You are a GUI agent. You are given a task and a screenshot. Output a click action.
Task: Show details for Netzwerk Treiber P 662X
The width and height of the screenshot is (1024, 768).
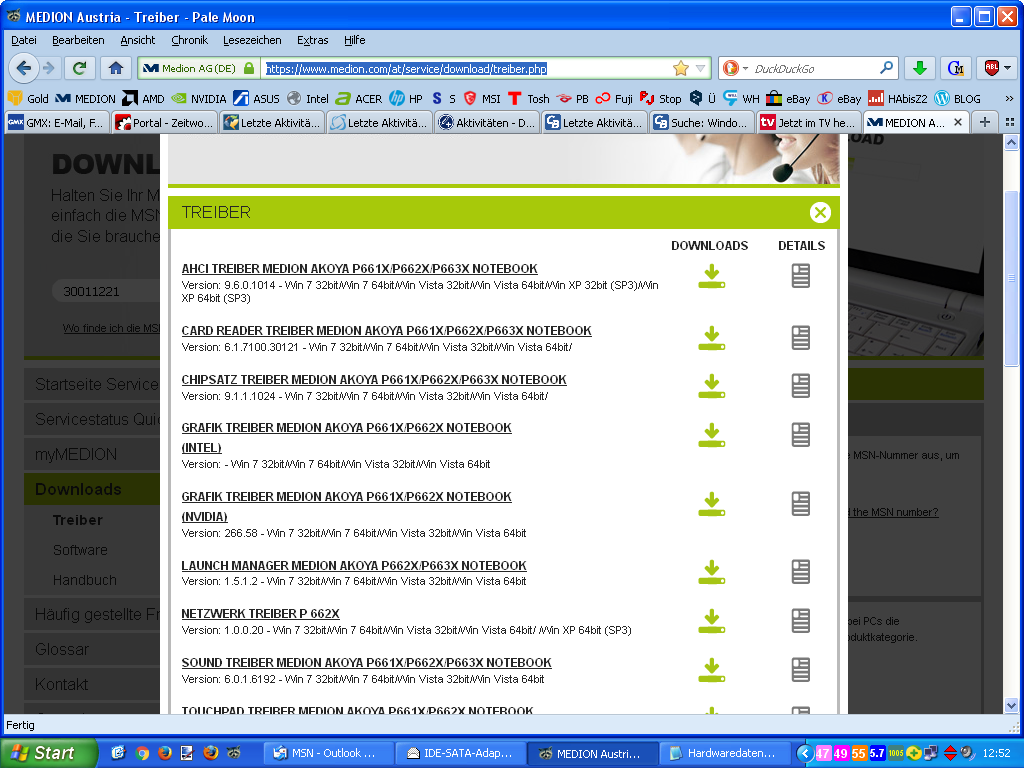(801, 621)
